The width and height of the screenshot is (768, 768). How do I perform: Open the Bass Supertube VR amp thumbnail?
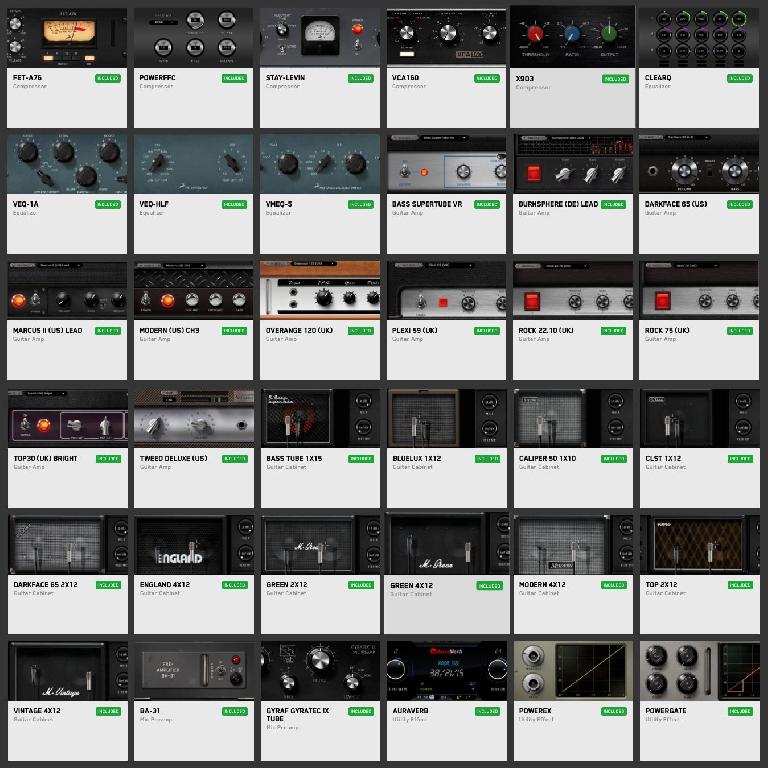pos(446,164)
